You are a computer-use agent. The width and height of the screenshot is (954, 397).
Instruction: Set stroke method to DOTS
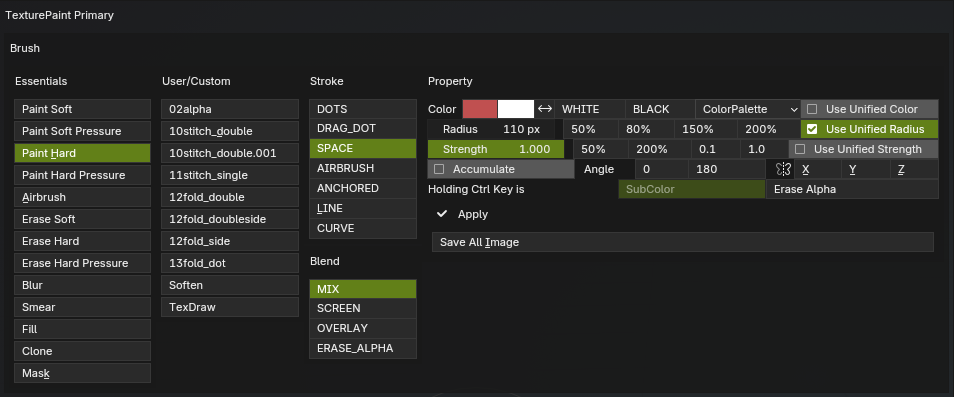363,109
